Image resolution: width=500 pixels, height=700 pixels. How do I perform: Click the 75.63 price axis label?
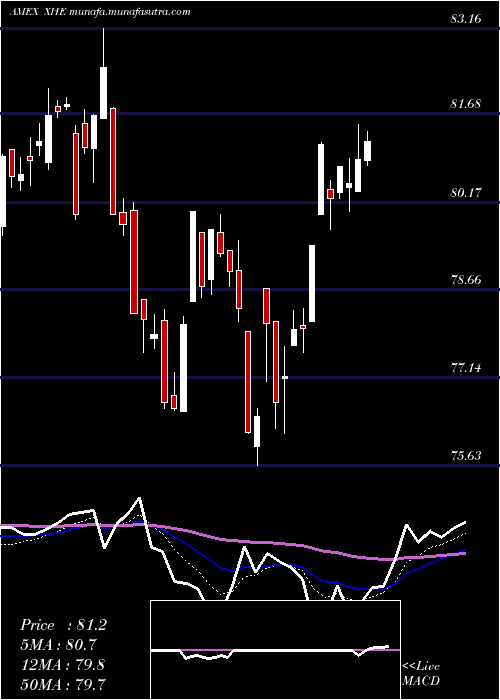[x=466, y=456]
